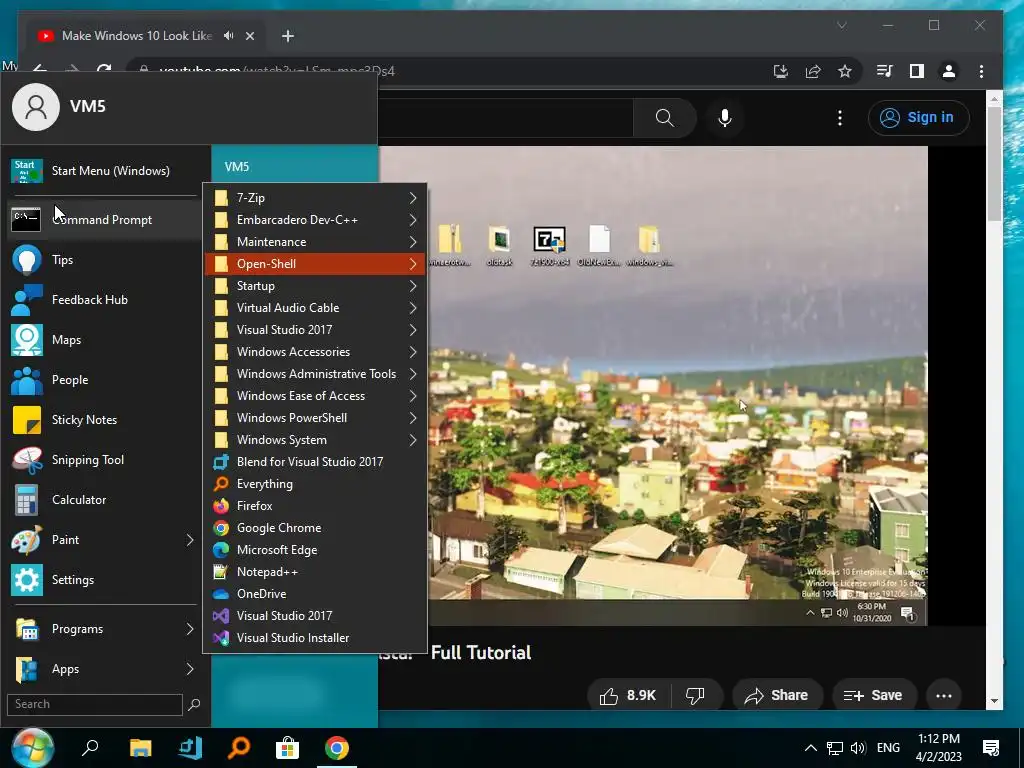Open Sticky Notes icon

[x=27, y=420]
